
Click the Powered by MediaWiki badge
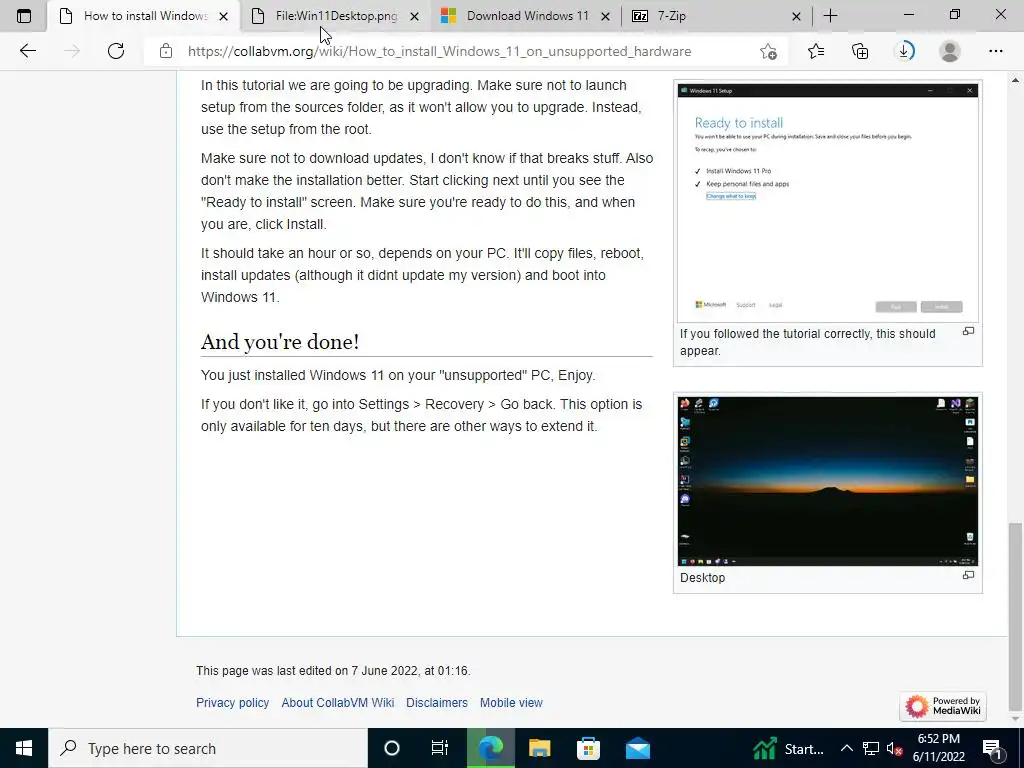(x=943, y=706)
